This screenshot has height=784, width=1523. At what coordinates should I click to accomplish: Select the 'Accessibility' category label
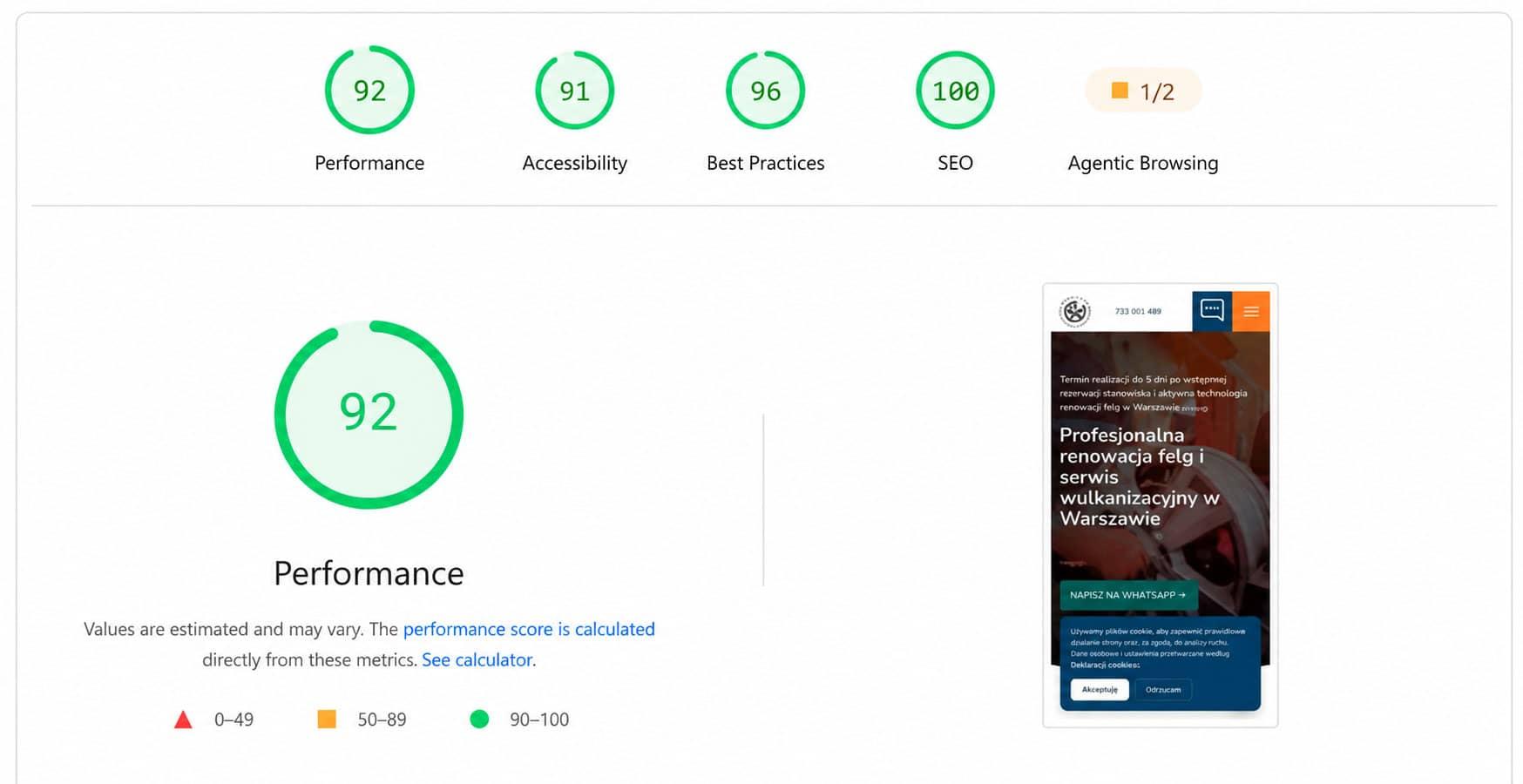click(574, 163)
